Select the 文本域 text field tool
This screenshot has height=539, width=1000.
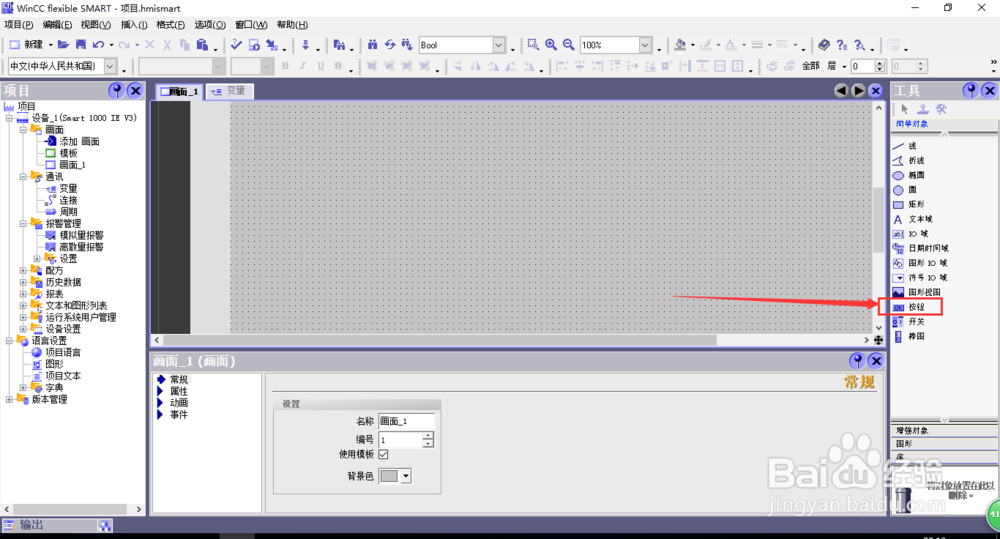tap(920, 219)
